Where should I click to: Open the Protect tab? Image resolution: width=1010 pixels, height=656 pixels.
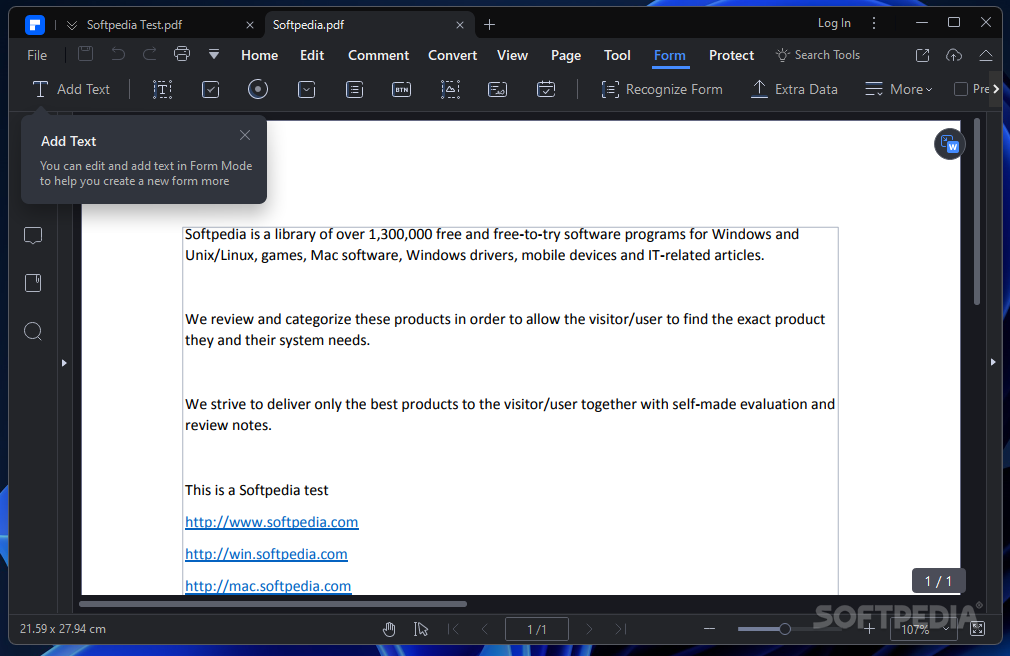coord(731,55)
